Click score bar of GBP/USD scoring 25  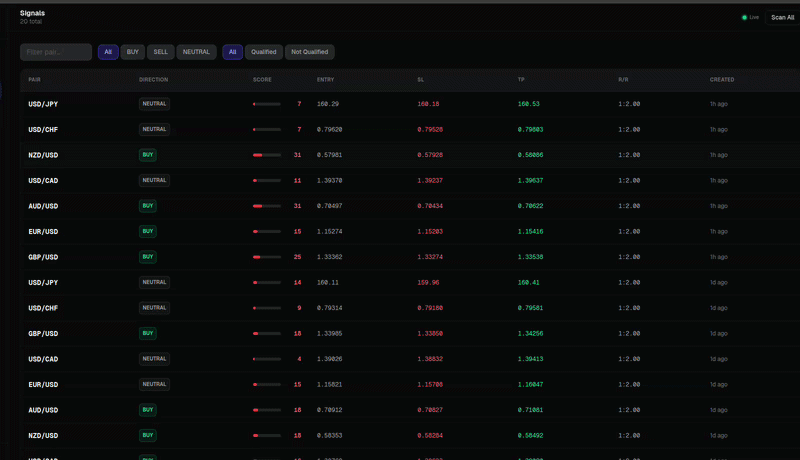[x=267, y=257]
